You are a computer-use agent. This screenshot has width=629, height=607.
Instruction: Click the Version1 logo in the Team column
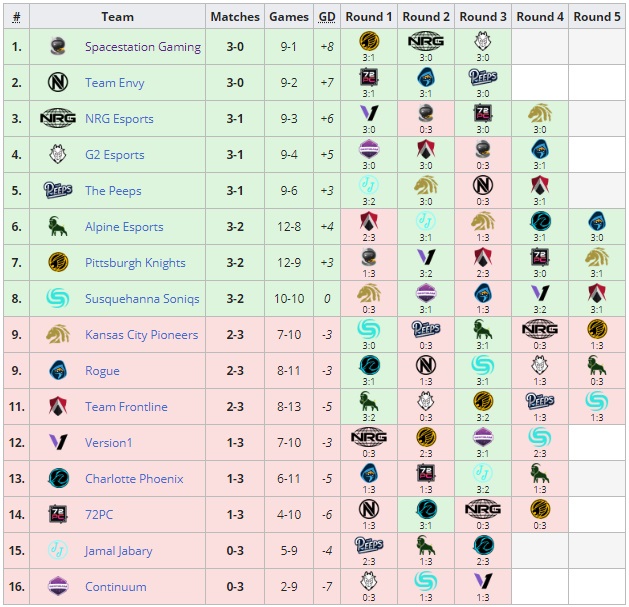tap(58, 442)
